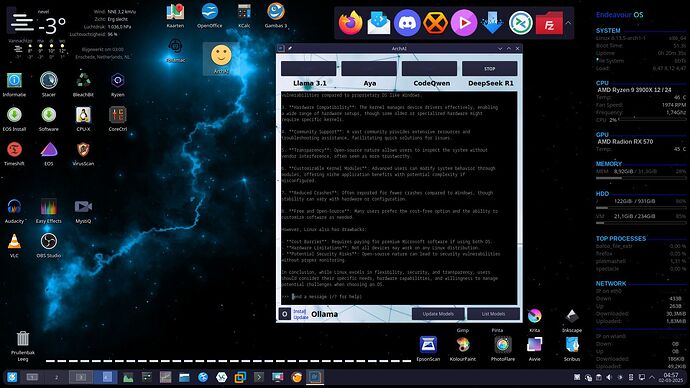Open the orange X app in dock

click(x=435, y=23)
